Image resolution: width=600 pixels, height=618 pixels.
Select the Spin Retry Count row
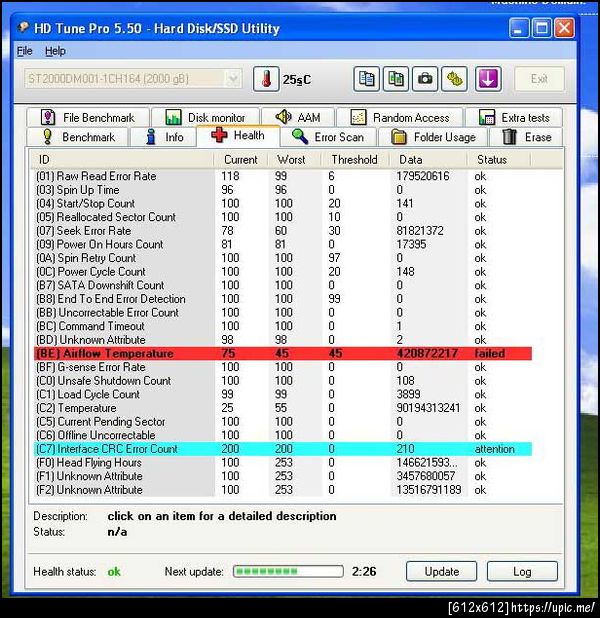coord(283,258)
